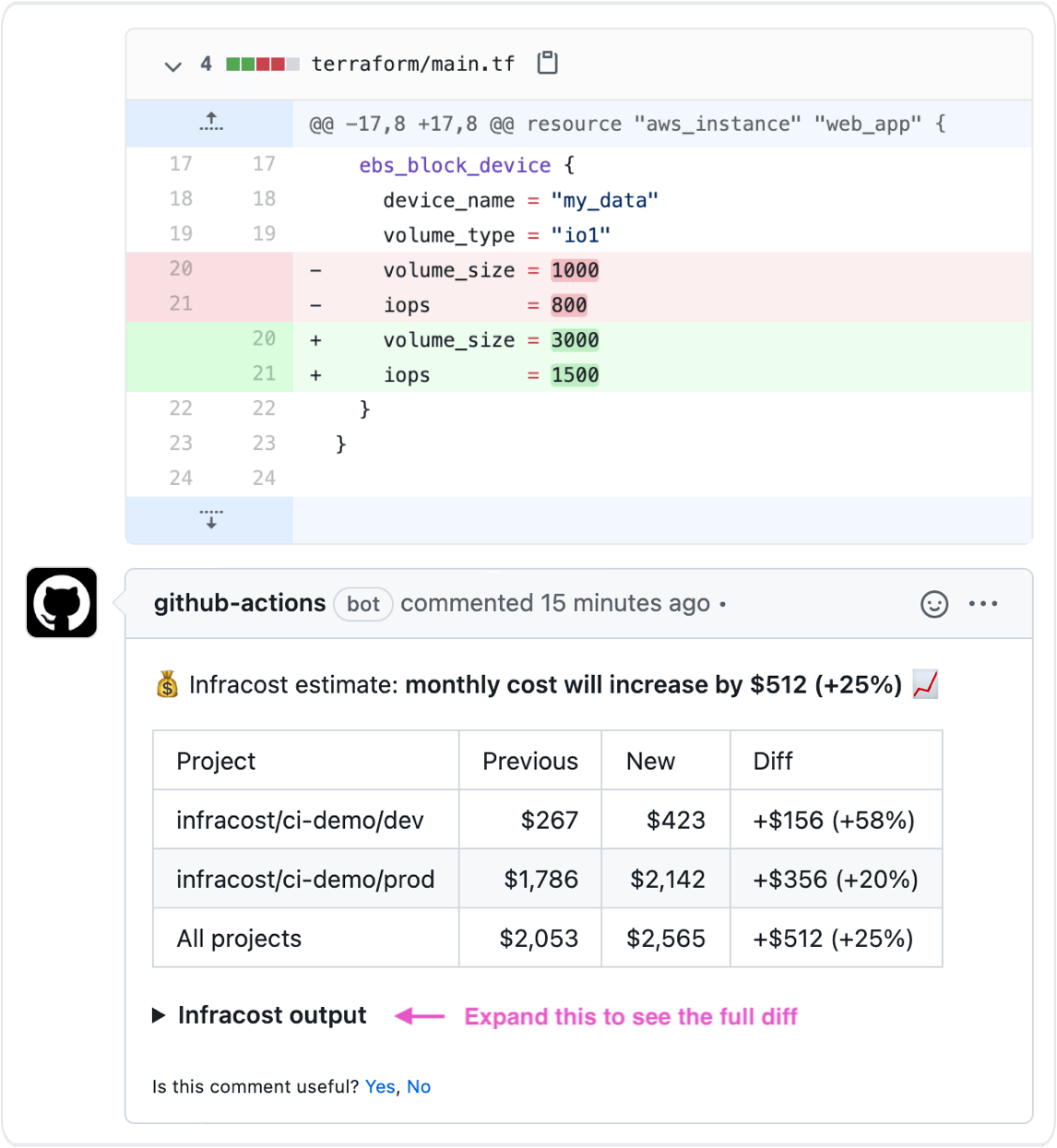Click the changed line count 4
Viewport: 1057px width, 1148px height.
[206, 64]
